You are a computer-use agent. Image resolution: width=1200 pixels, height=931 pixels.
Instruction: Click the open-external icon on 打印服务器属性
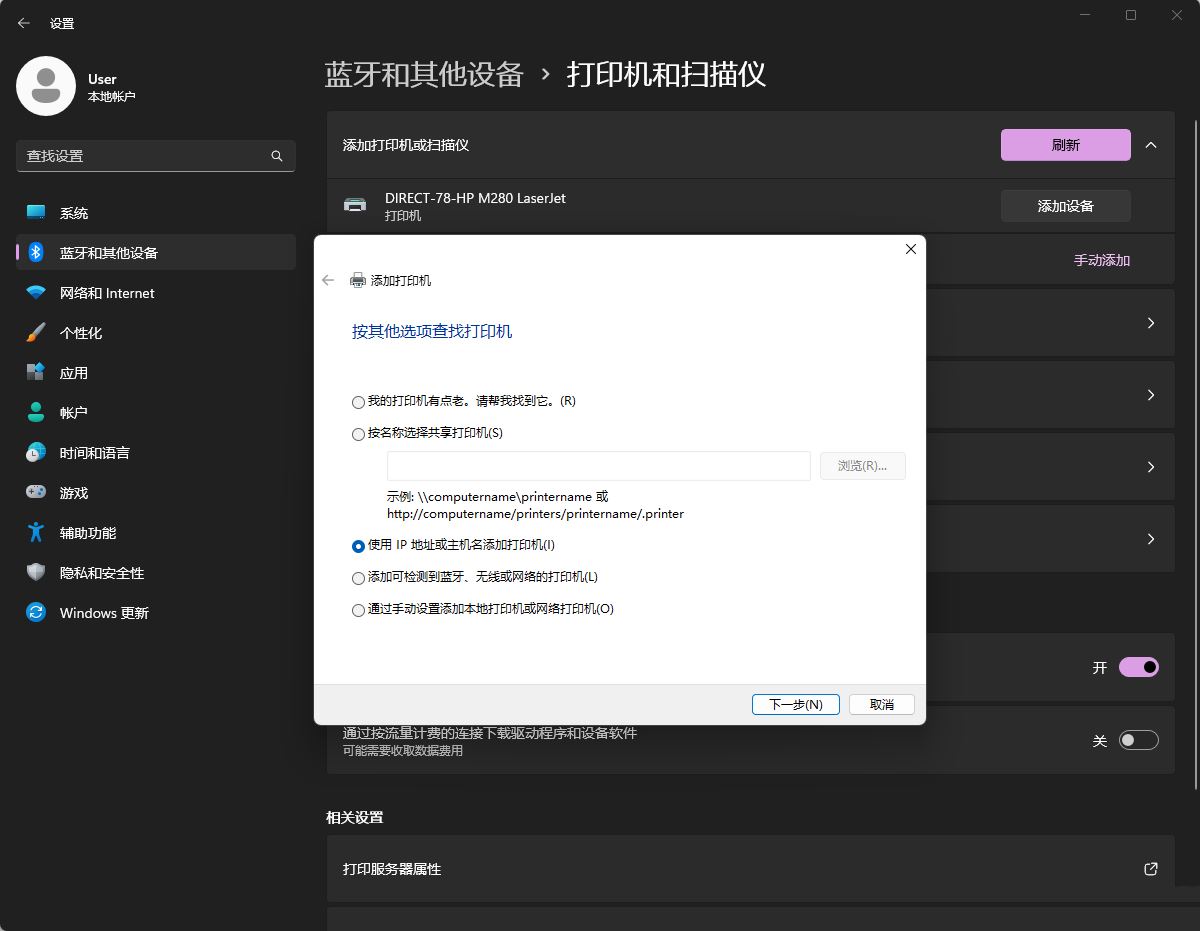click(1150, 869)
